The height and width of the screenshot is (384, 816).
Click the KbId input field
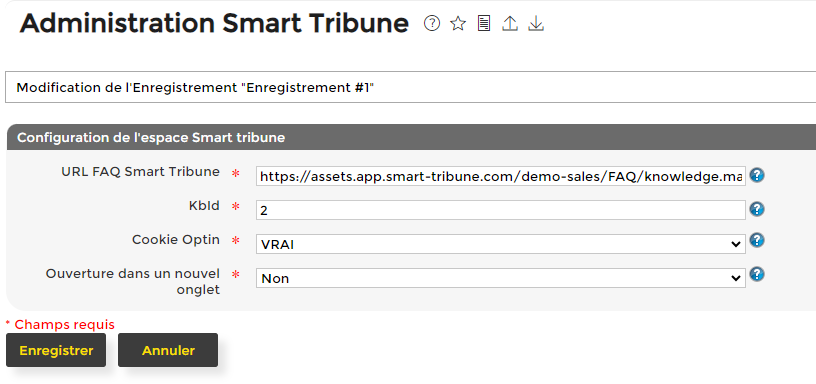pos(501,210)
